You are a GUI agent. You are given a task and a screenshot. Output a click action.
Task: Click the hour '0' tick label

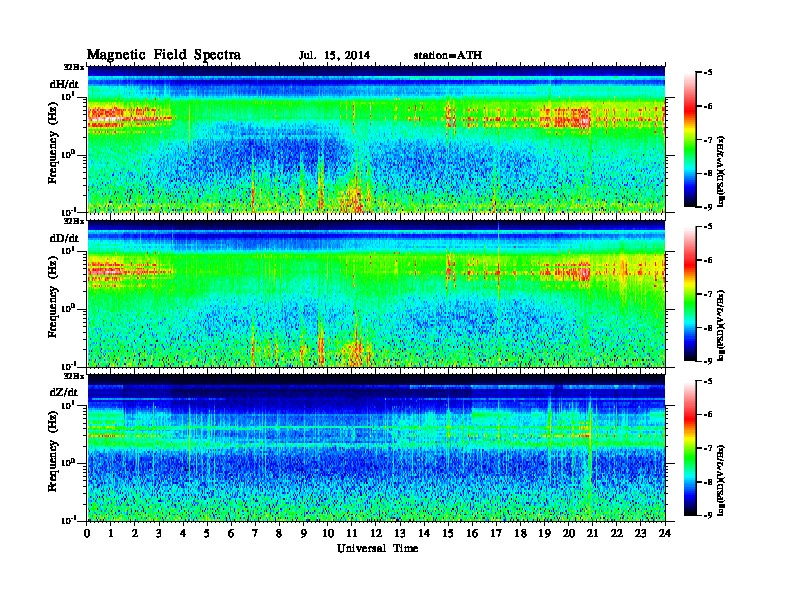(87, 534)
